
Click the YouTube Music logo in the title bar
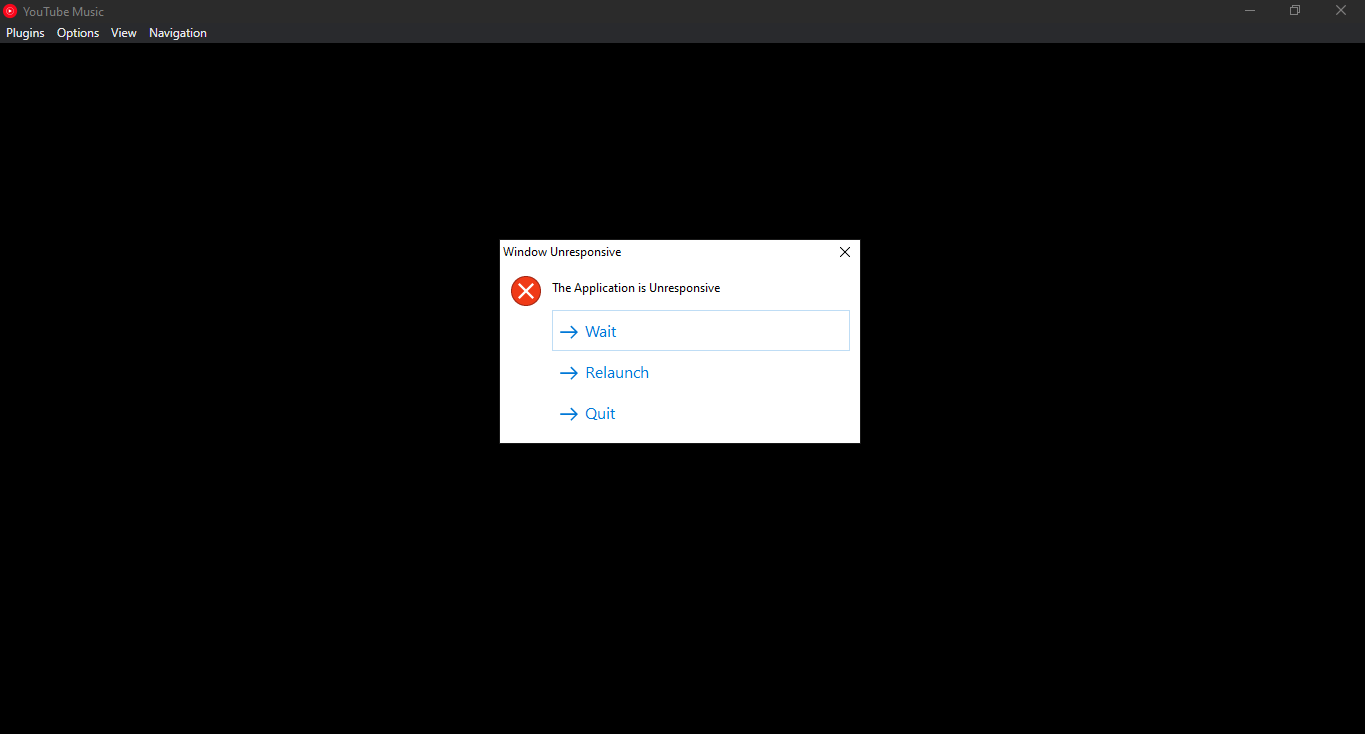tap(11, 11)
